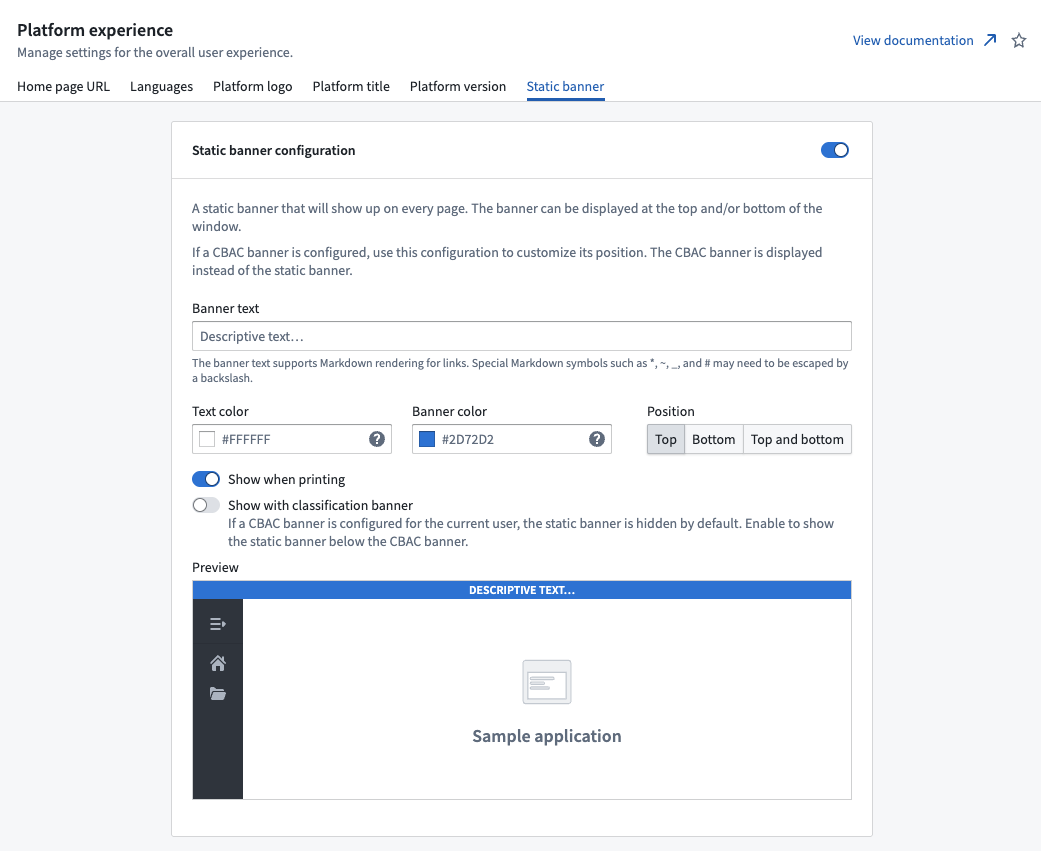Enable Show with classification banner

[206, 505]
